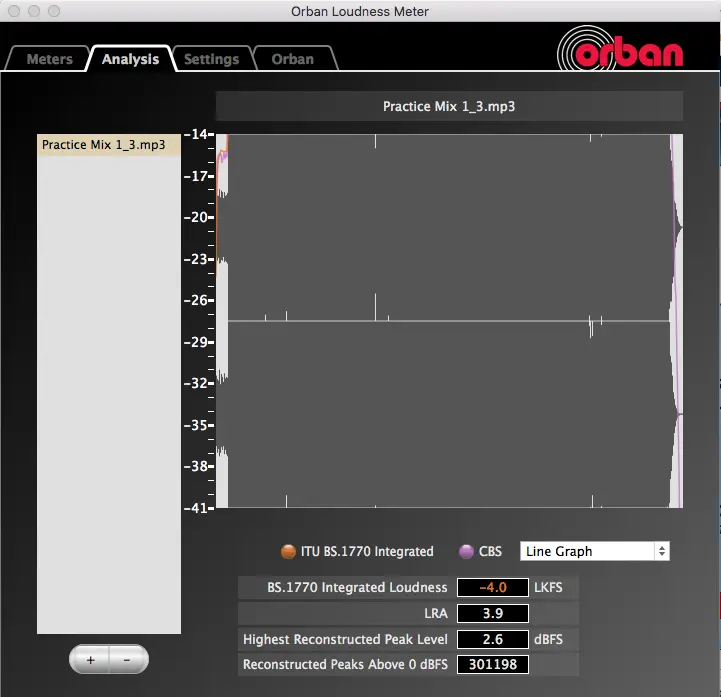The image size is (721, 697).
Task: Close the Orban Loudness Meter window
Action: tap(14, 11)
